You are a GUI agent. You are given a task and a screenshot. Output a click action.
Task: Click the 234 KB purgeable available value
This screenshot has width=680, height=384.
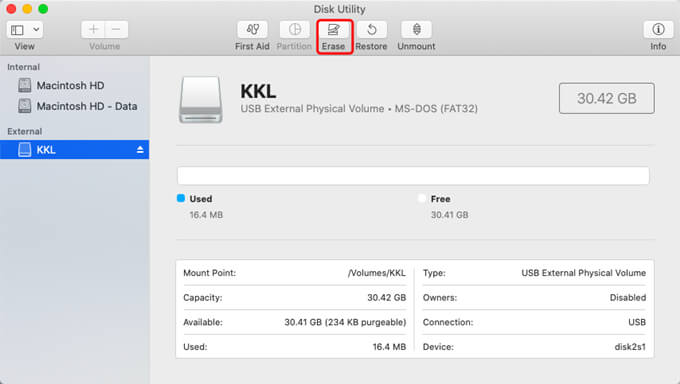point(345,322)
